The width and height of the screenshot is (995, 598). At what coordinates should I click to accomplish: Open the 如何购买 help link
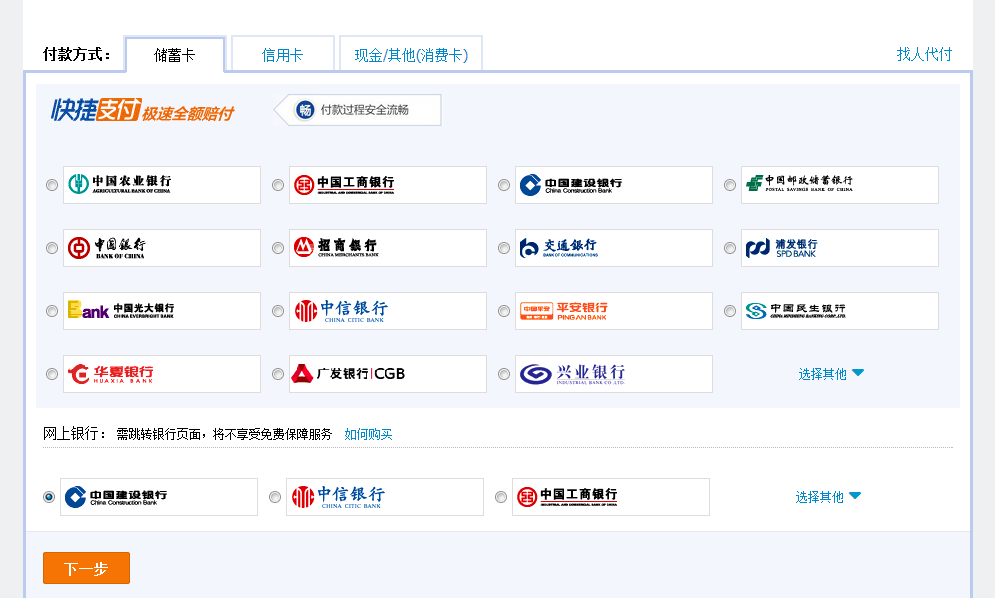[368, 434]
